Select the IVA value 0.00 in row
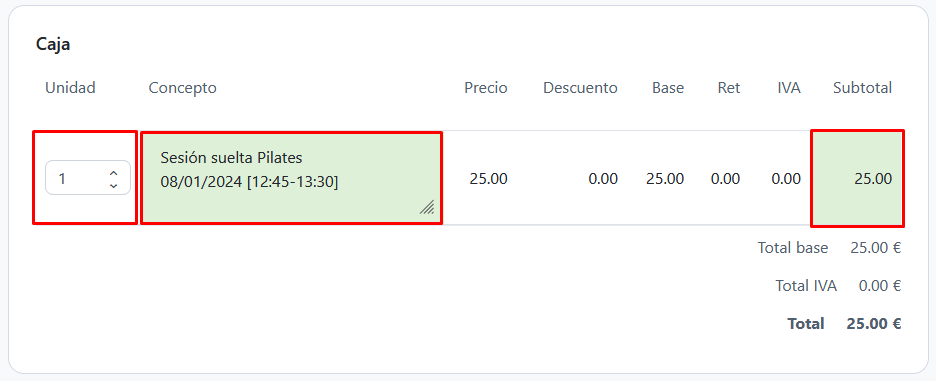Viewport: 936px width, 381px height. point(786,179)
